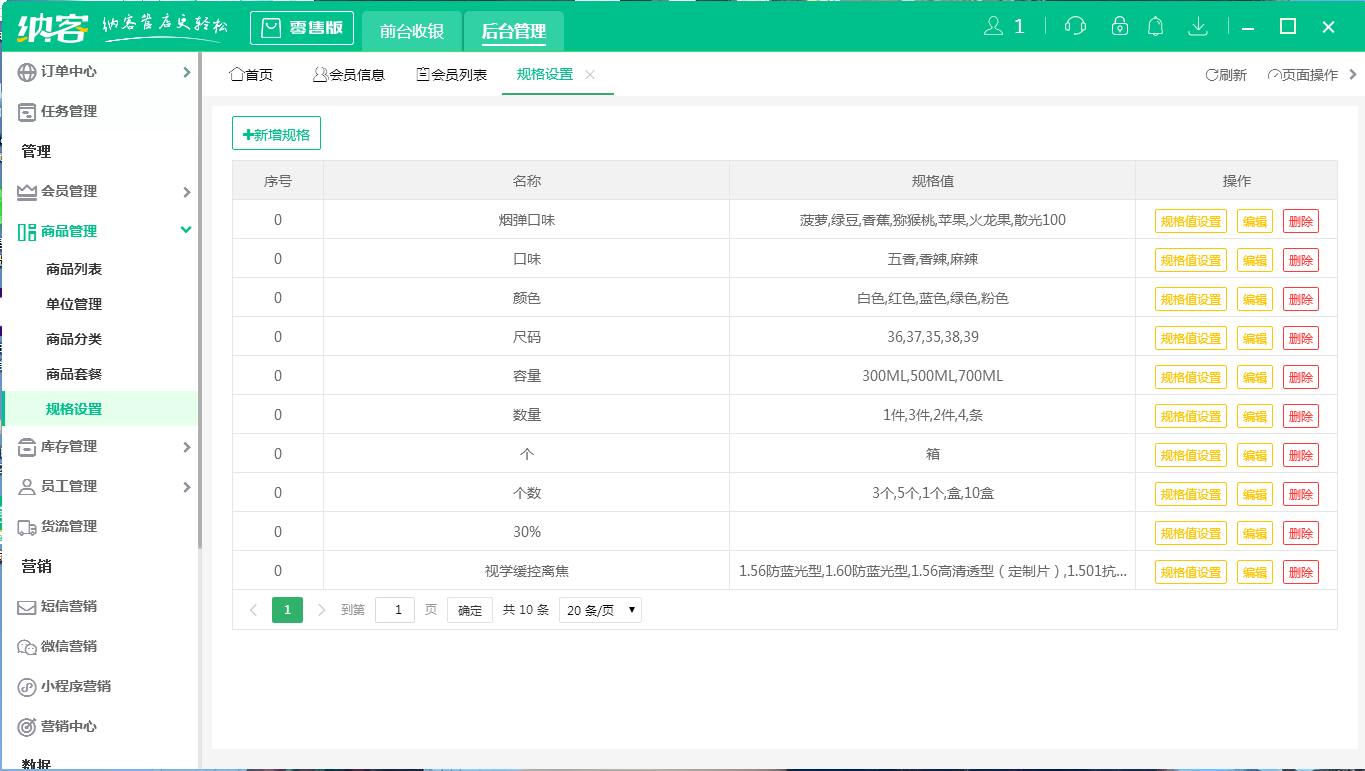Viewport: 1365px width, 771px height.
Task: Click the user account icon showing 1
Action: pos(999,25)
